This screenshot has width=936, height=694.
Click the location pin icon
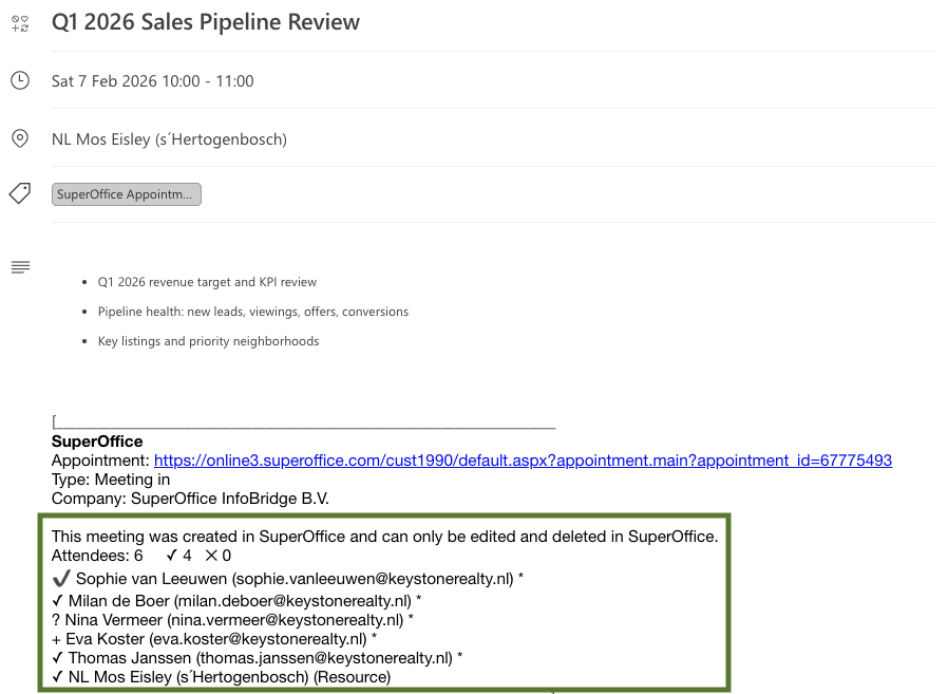tap(20, 139)
